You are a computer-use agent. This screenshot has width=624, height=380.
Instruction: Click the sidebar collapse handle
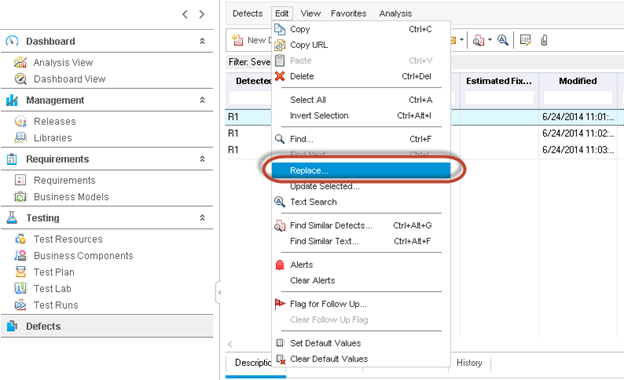tap(218, 293)
